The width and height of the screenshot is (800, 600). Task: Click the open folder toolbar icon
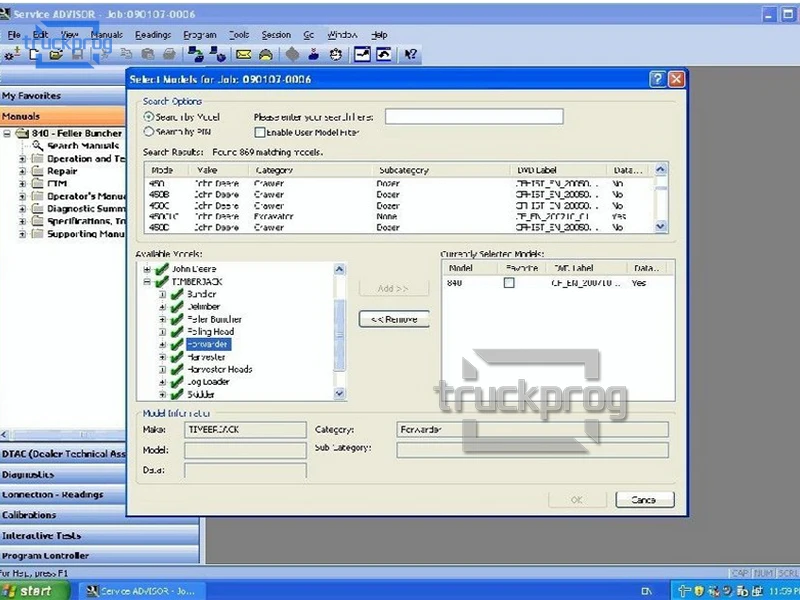(x=56, y=54)
